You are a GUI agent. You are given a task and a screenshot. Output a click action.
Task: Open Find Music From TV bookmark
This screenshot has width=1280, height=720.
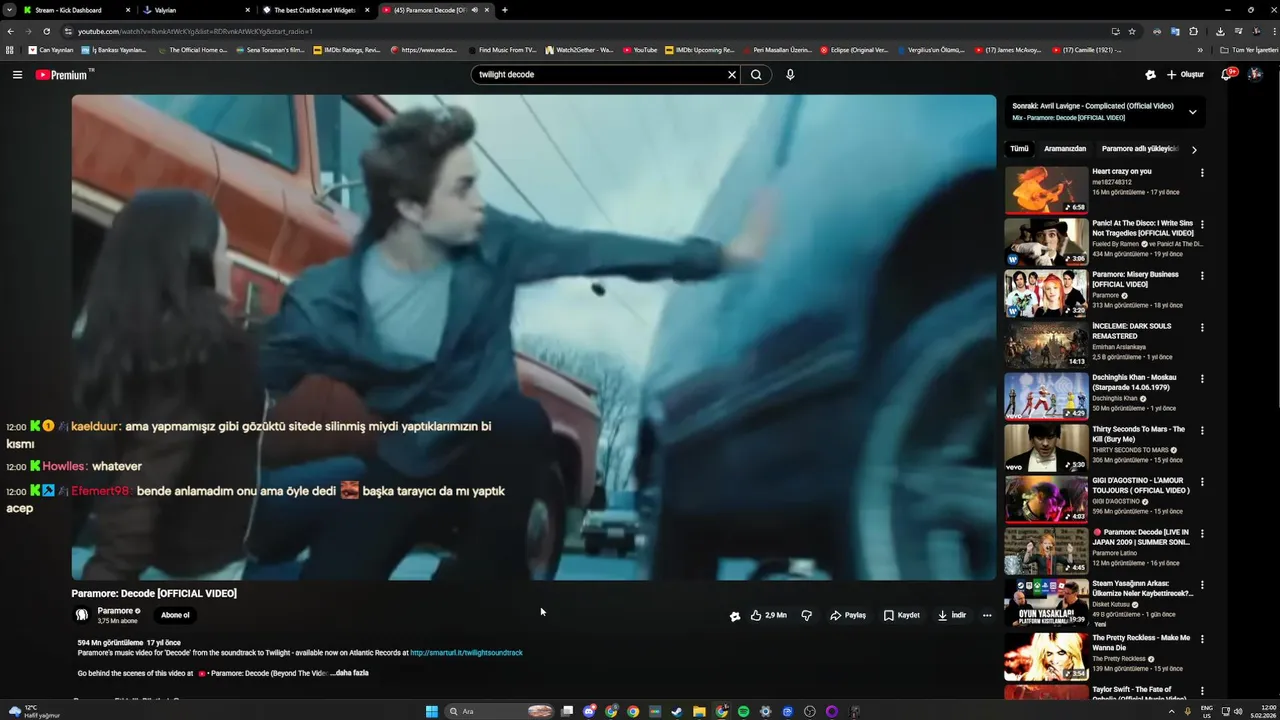pyautogui.click(x=502, y=50)
